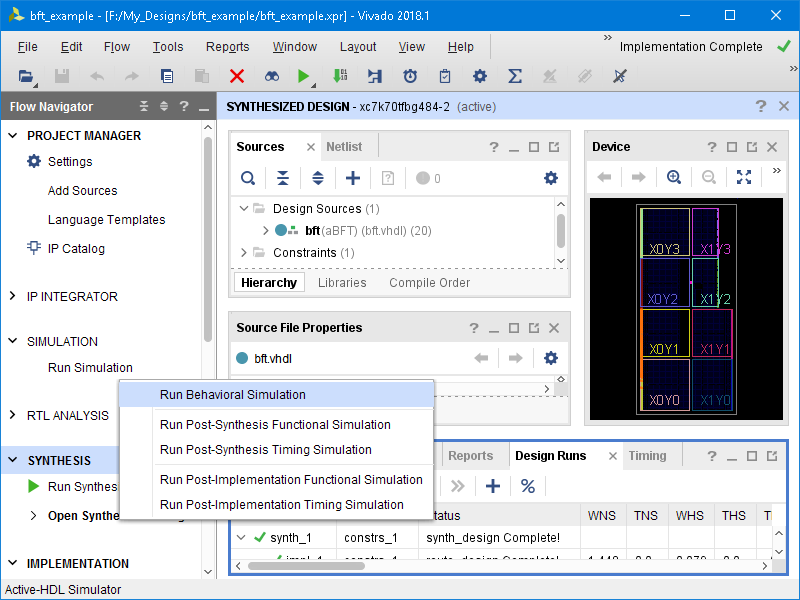Click the WNS column header
Image resolution: width=800 pixels, height=600 pixels.
pos(602,516)
